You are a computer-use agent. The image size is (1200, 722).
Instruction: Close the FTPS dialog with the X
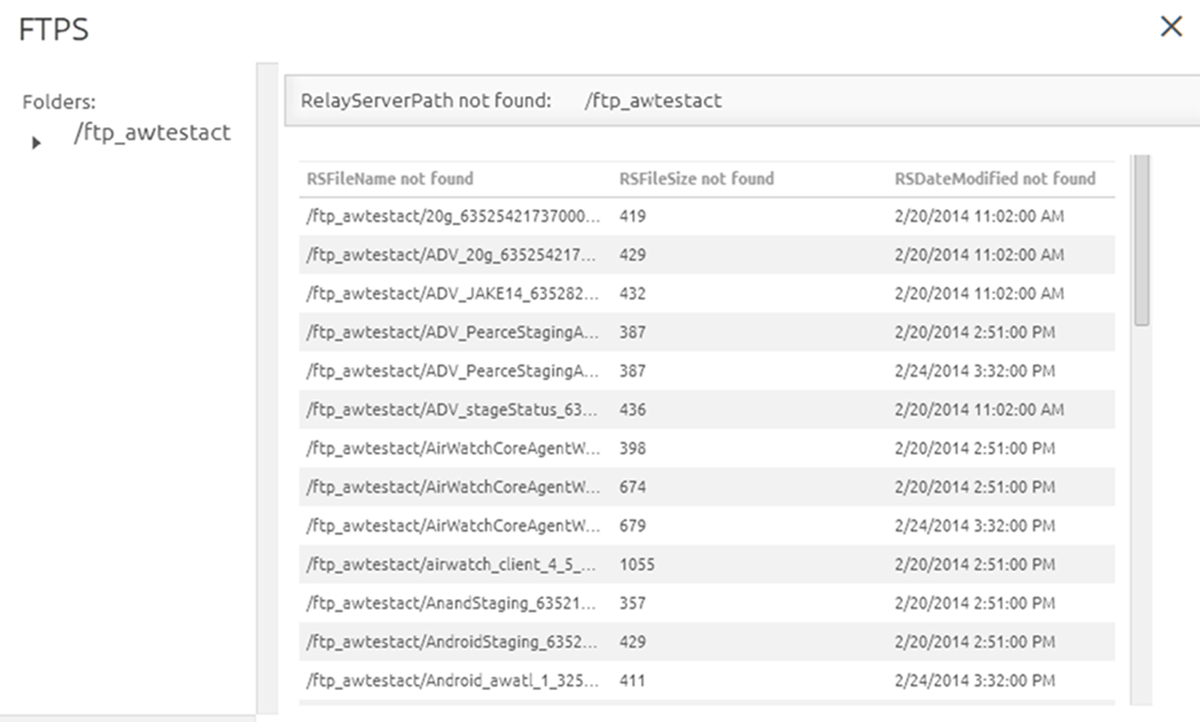coord(1171,26)
